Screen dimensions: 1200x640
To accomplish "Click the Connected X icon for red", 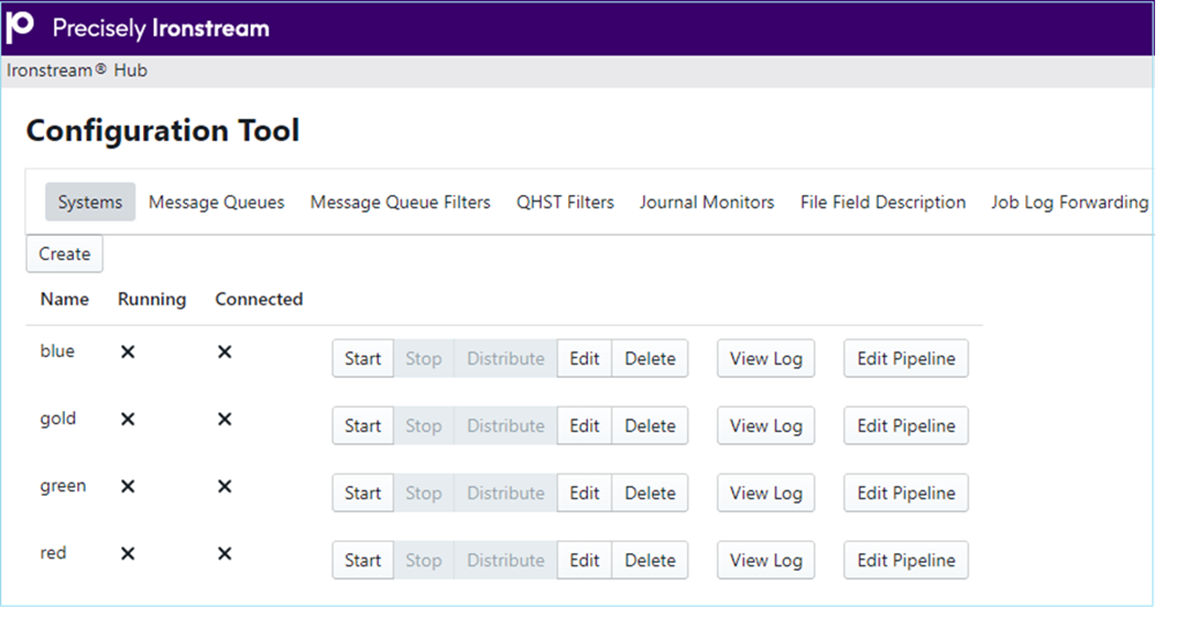I will pos(225,553).
